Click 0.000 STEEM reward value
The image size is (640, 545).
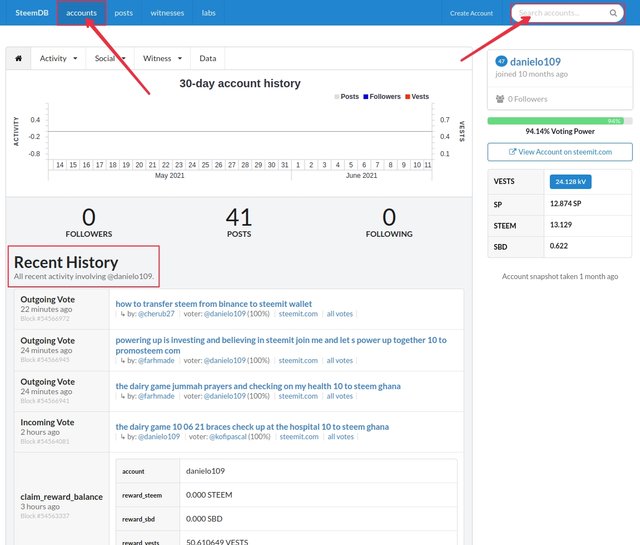pyautogui.click(x=209, y=495)
